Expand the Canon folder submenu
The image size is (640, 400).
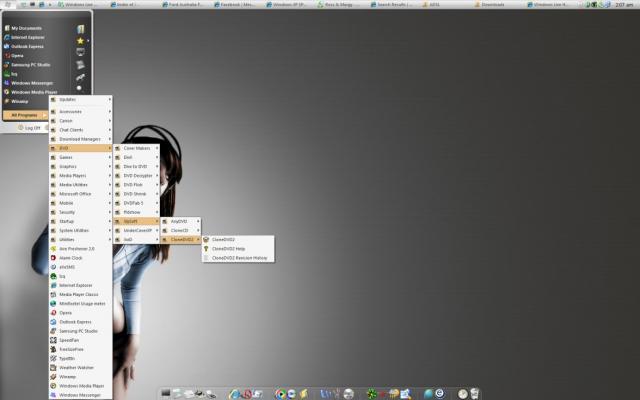[x=80, y=121]
